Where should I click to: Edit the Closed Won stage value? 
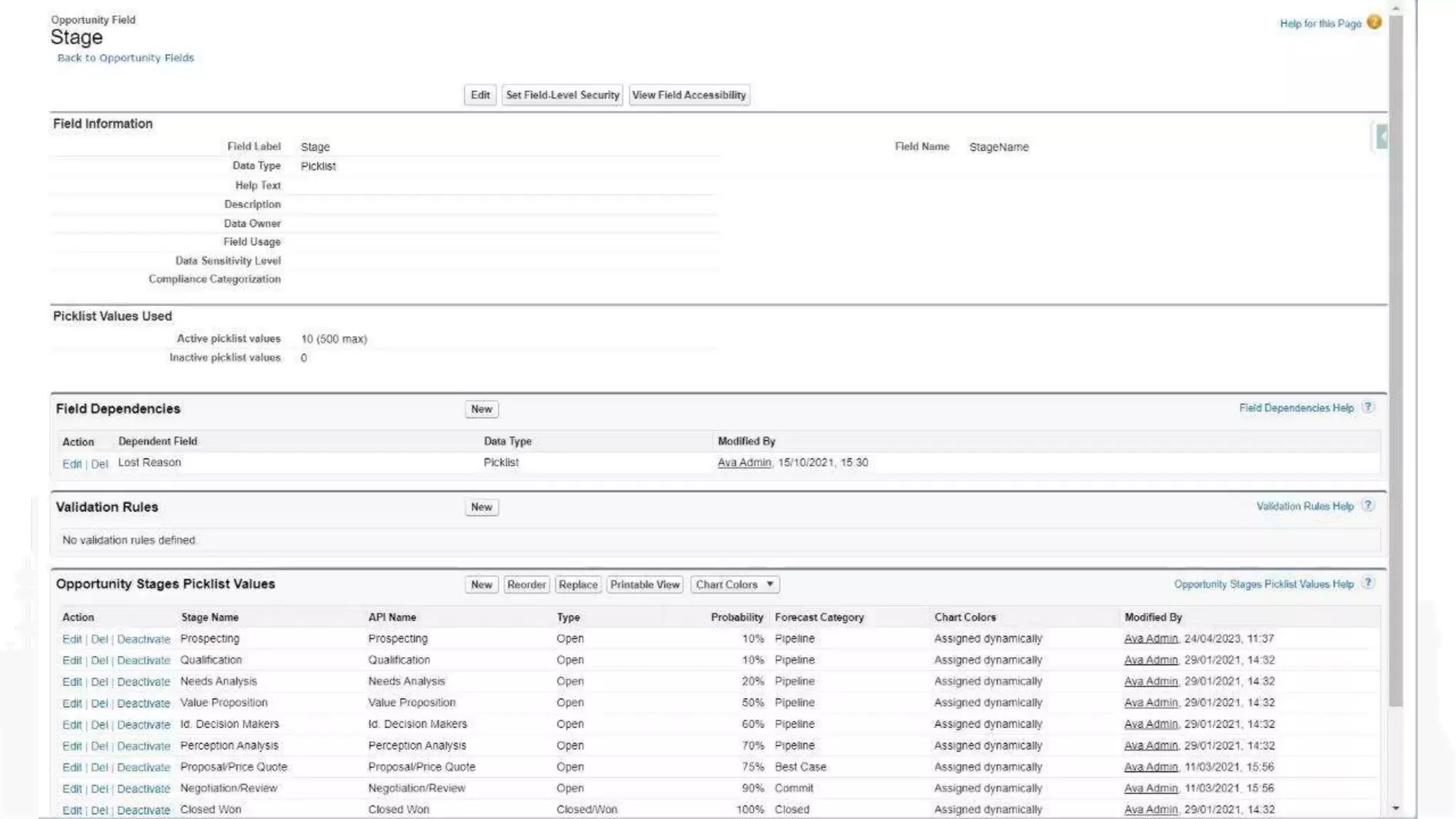pos(72,810)
